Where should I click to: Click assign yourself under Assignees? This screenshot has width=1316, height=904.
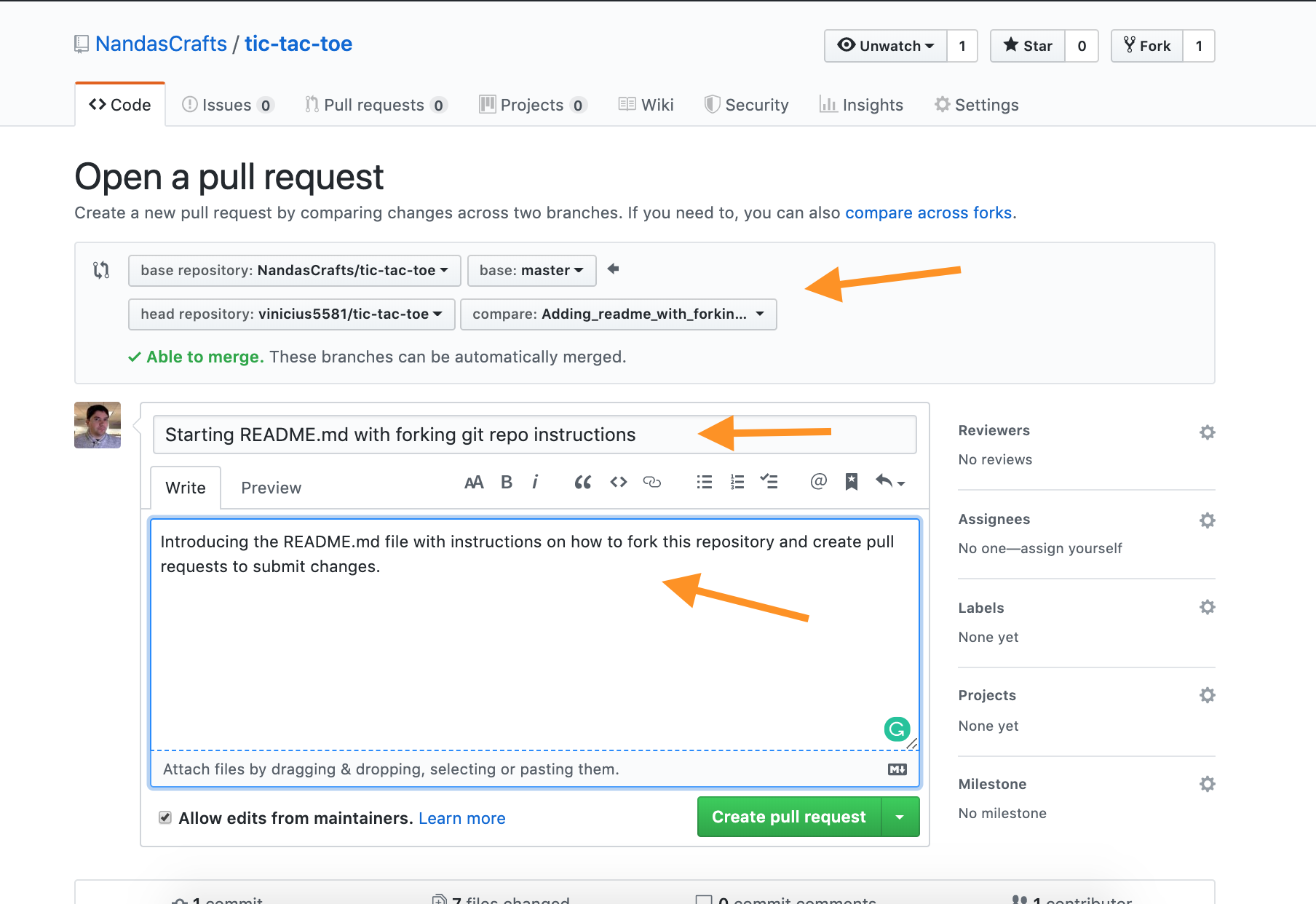click(x=1071, y=548)
